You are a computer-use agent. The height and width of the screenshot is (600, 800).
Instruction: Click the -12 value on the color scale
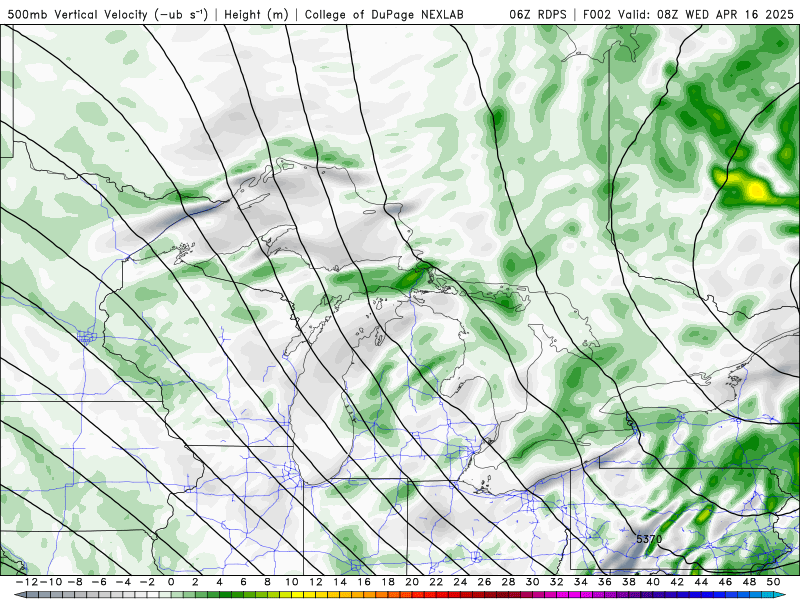(x=27, y=582)
